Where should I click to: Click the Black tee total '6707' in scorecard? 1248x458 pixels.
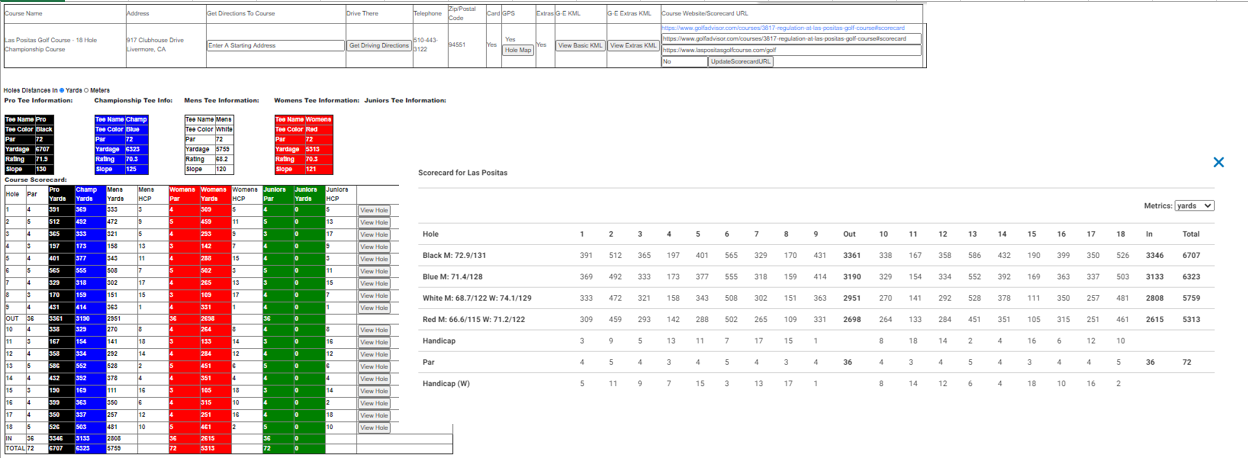click(1191, 256)
